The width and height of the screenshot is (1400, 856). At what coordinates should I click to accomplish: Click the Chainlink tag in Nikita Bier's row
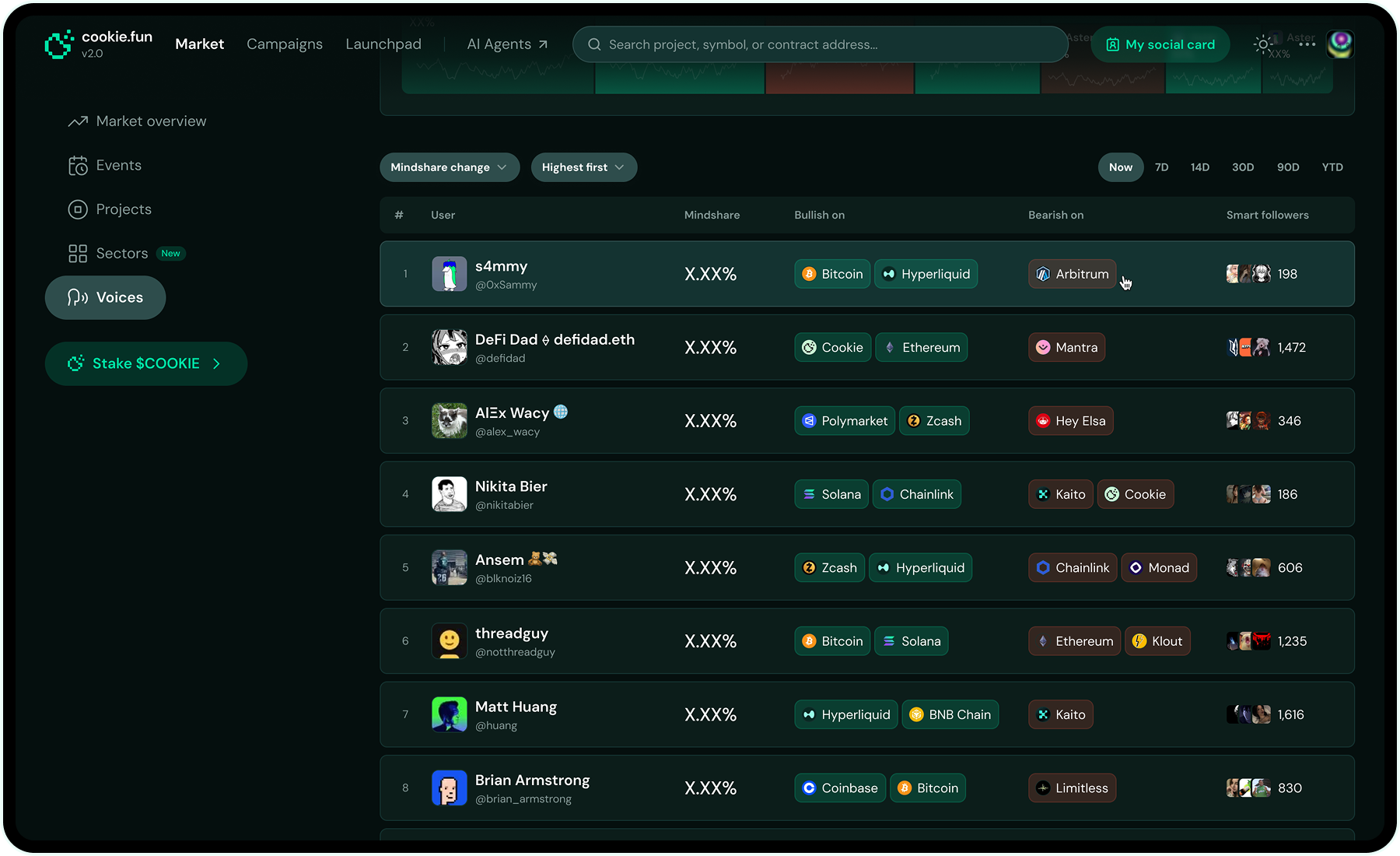(917, 494)
